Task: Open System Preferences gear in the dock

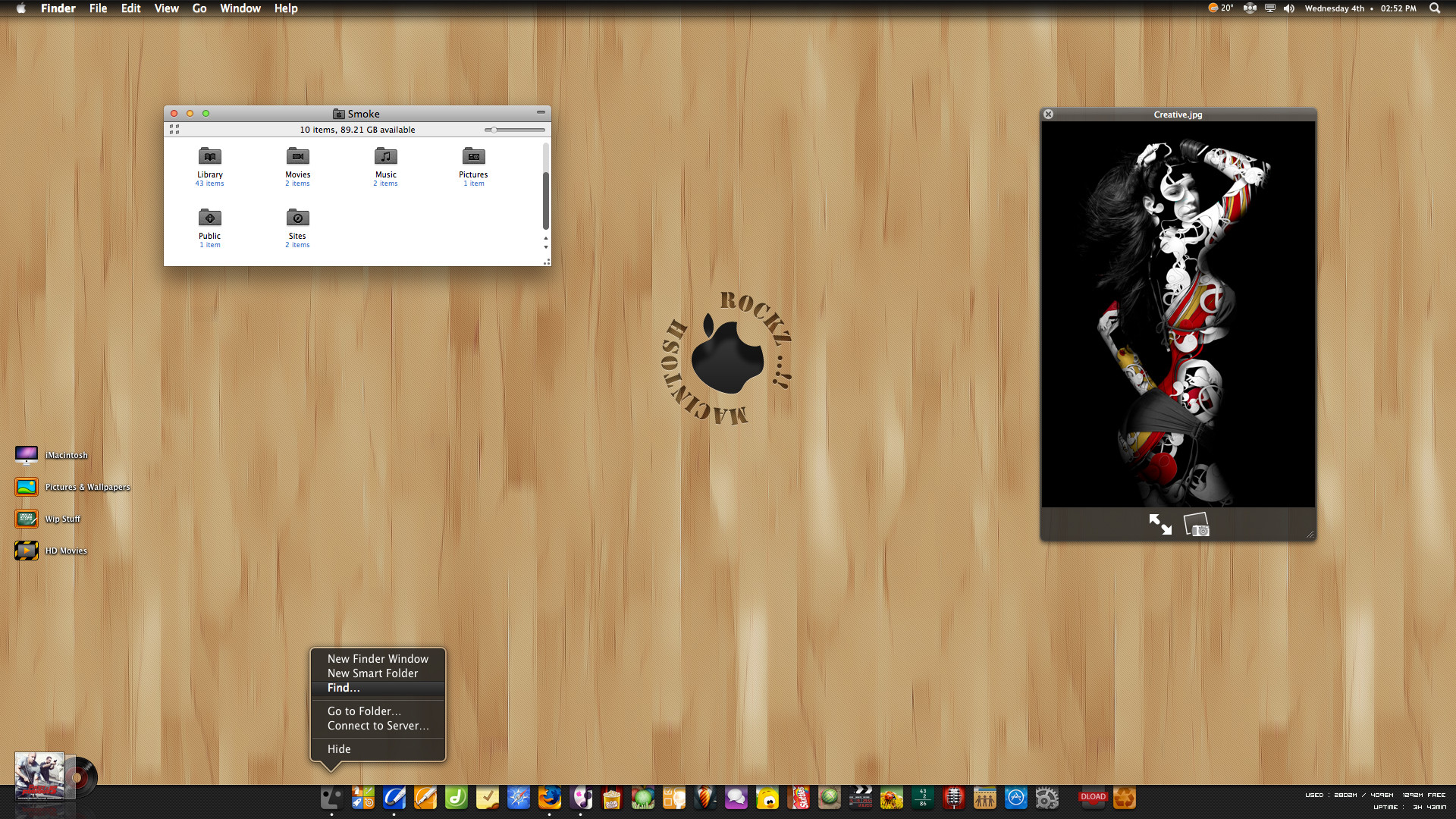Action: coord(1047,798)
